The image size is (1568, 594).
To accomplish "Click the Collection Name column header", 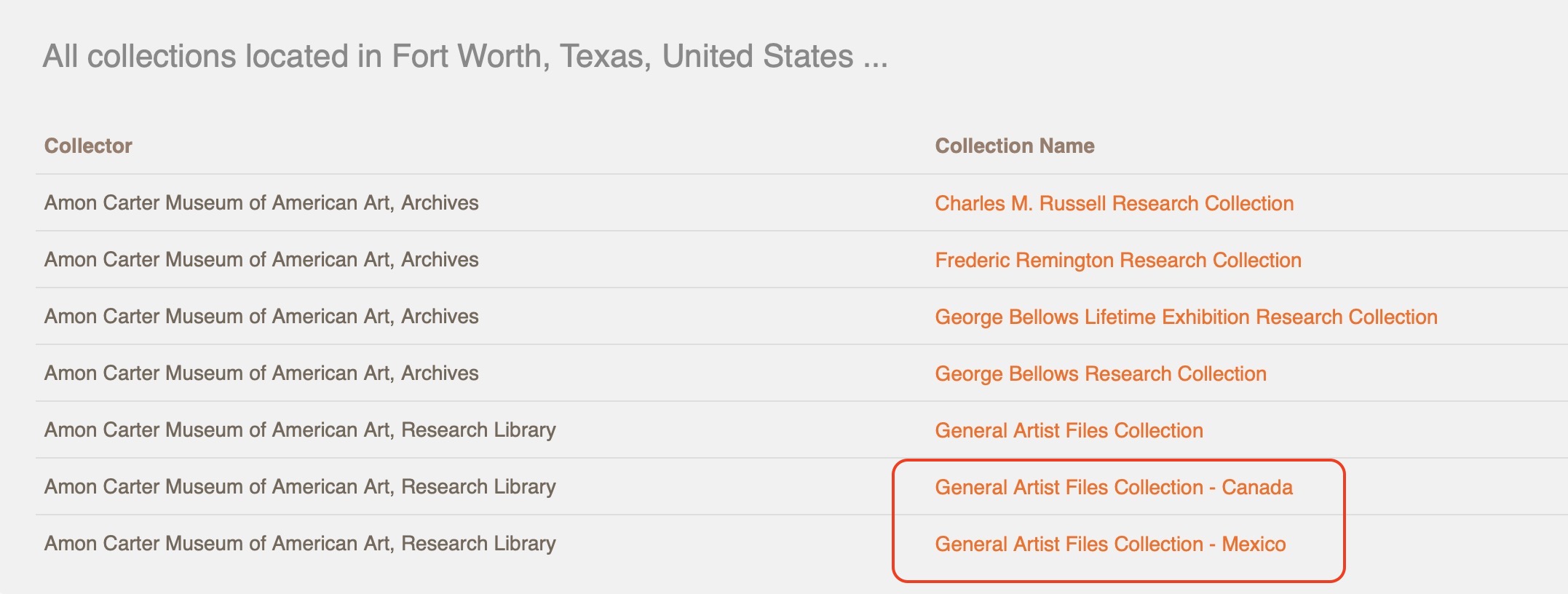I will point(1014,146).
